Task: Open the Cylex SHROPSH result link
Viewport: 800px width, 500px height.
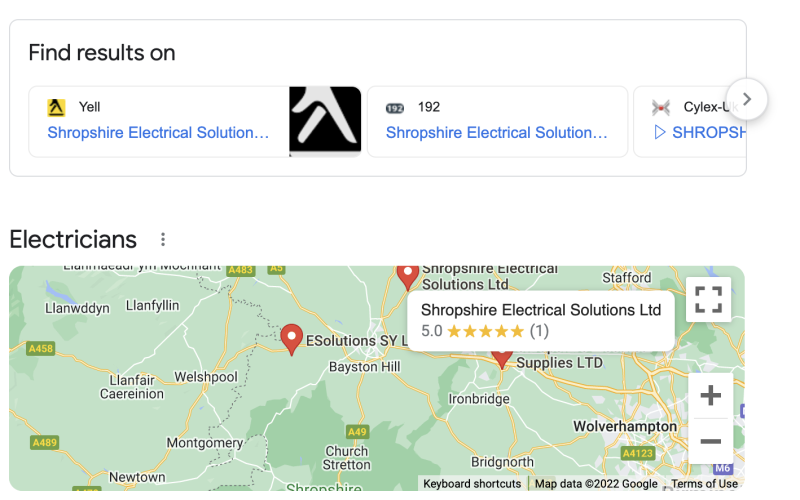Action: (699, 133)
